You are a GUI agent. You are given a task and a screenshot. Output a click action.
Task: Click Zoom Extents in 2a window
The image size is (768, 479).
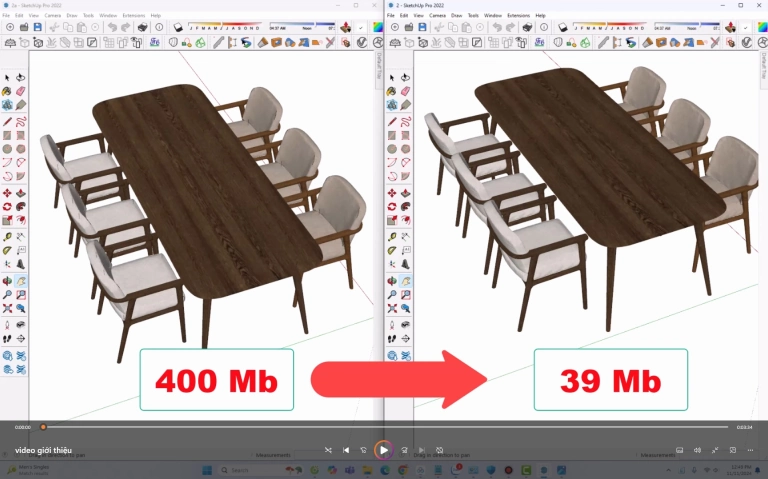pos(7,309)
